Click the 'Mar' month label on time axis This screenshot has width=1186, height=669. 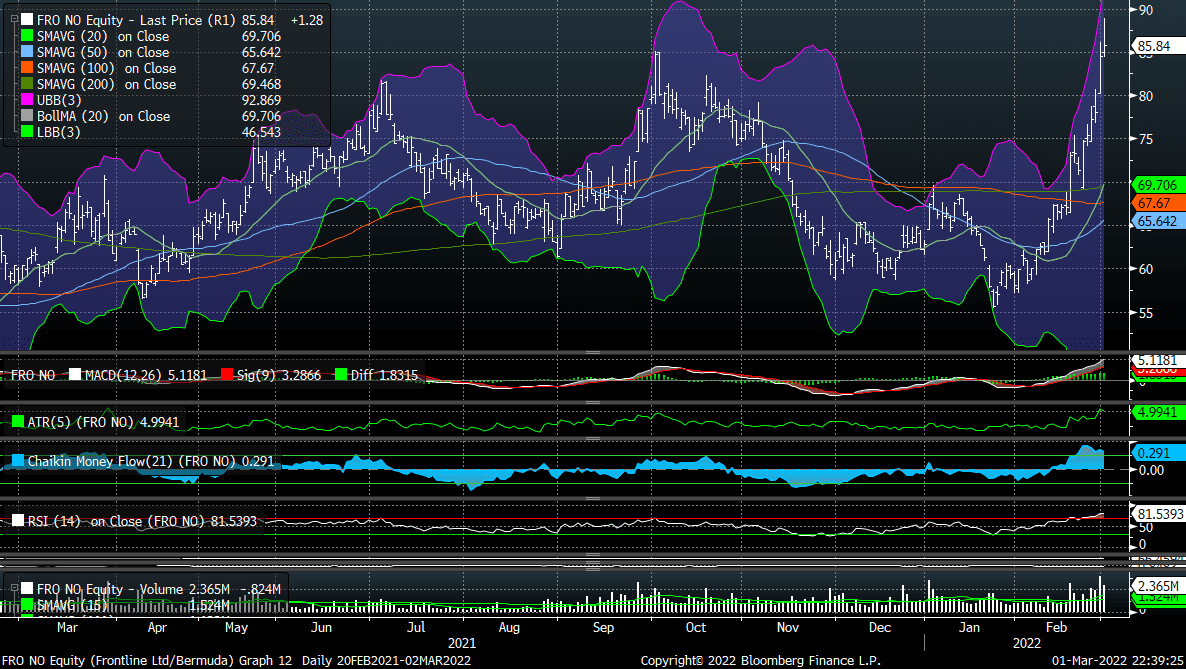(x=67, y=627)
